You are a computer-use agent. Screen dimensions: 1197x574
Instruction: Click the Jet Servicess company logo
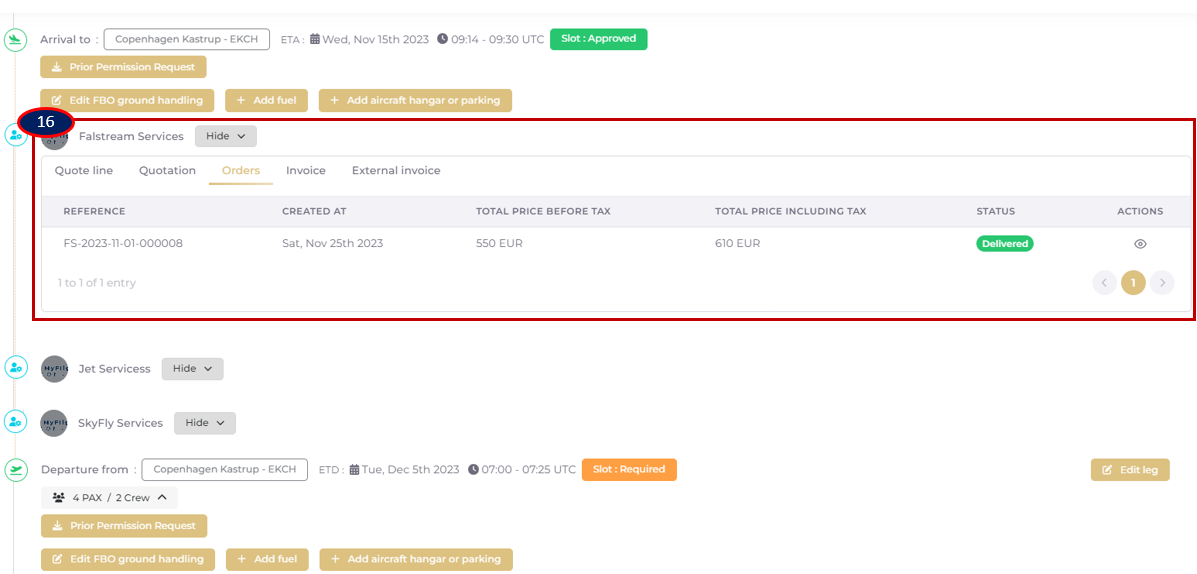(55, 369)
